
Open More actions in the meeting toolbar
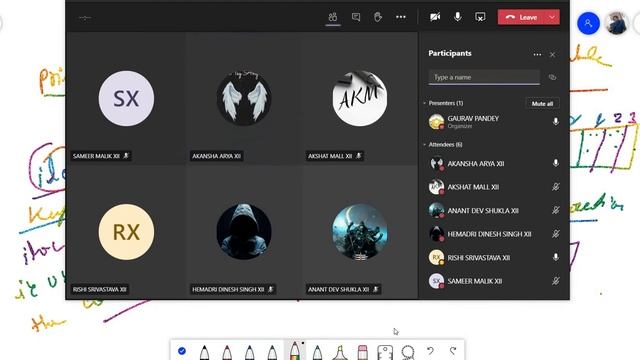[401, 17]
